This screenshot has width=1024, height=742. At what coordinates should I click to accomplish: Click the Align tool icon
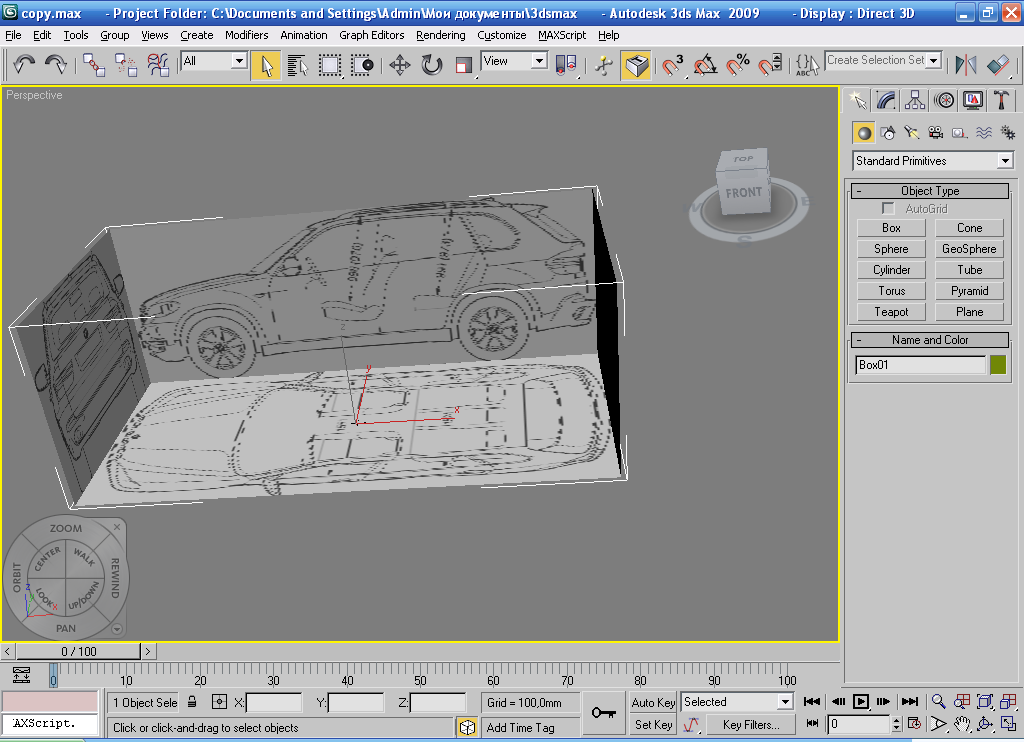998,65
